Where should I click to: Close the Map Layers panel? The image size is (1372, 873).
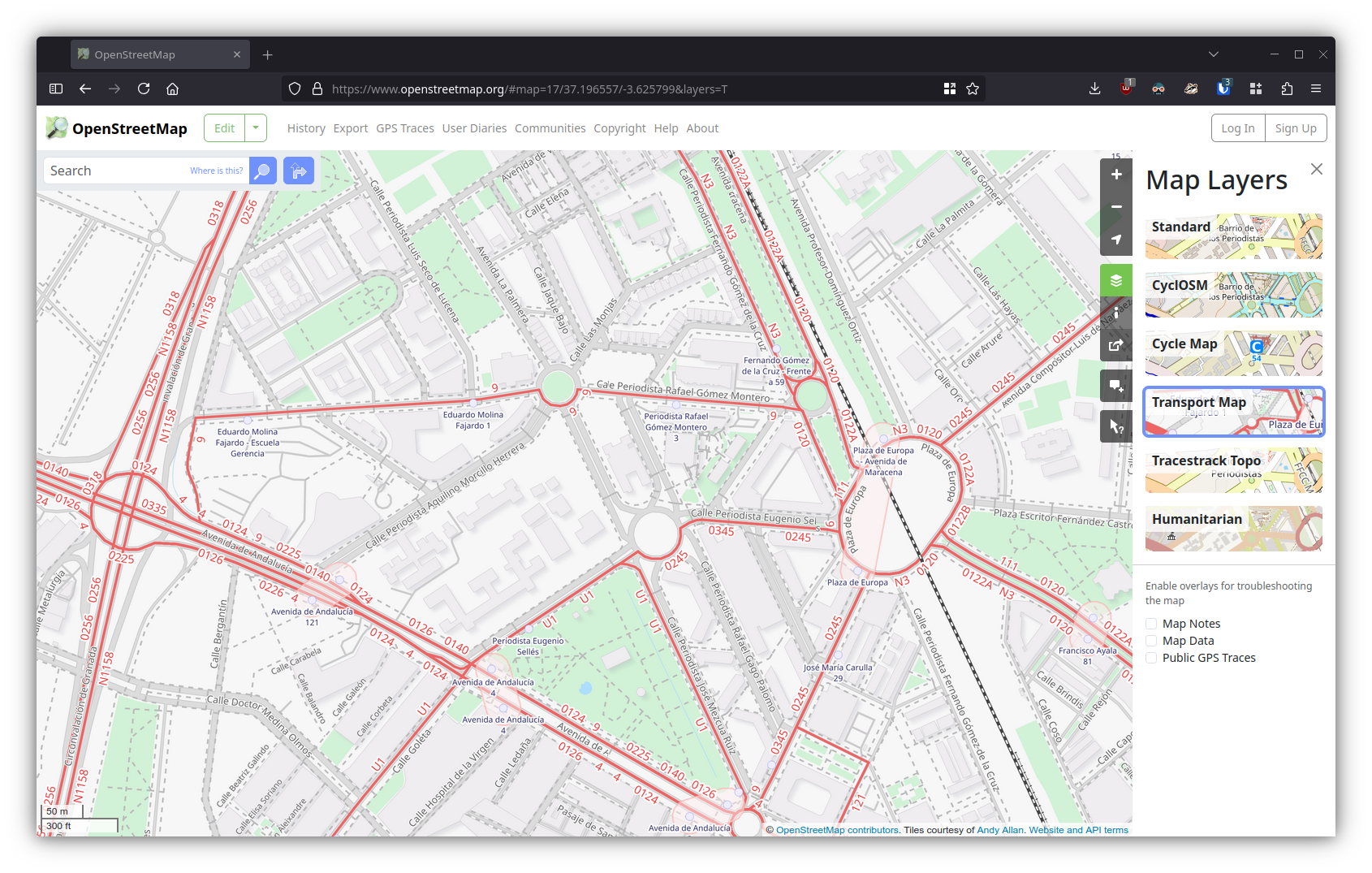click(x=1317, y=169)
